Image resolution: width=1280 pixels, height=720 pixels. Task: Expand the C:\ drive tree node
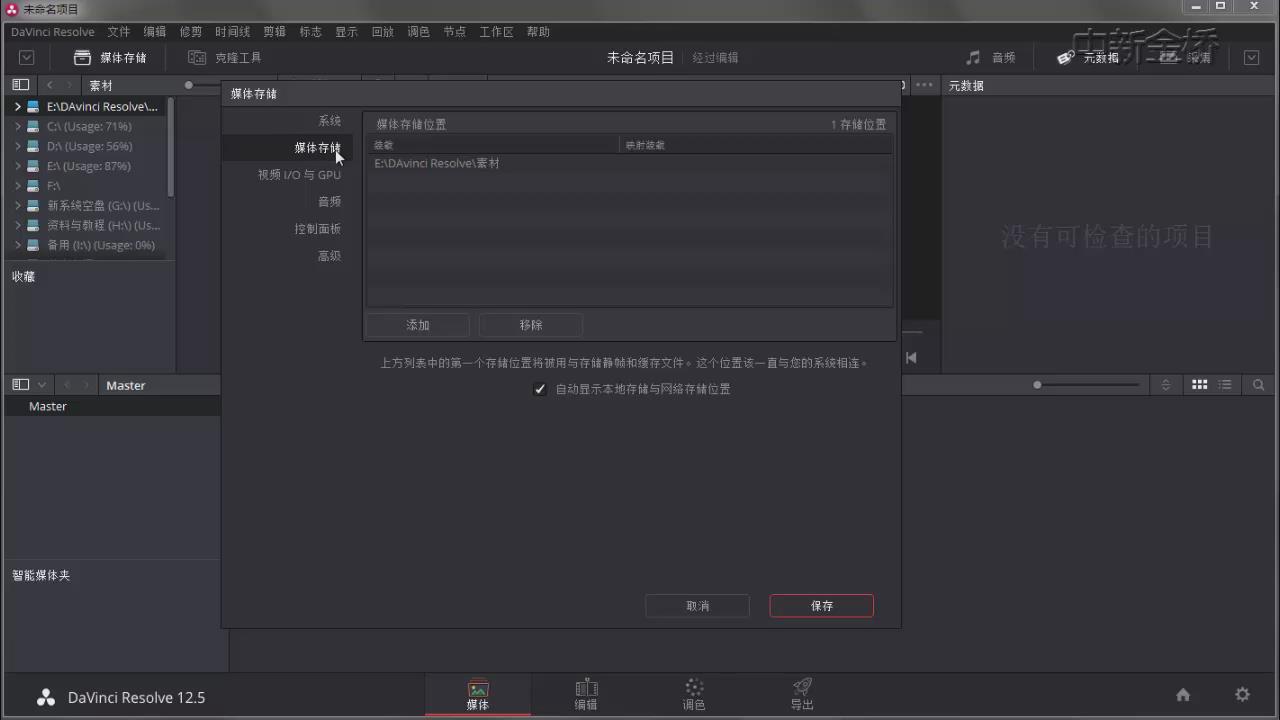pos(18,126)
